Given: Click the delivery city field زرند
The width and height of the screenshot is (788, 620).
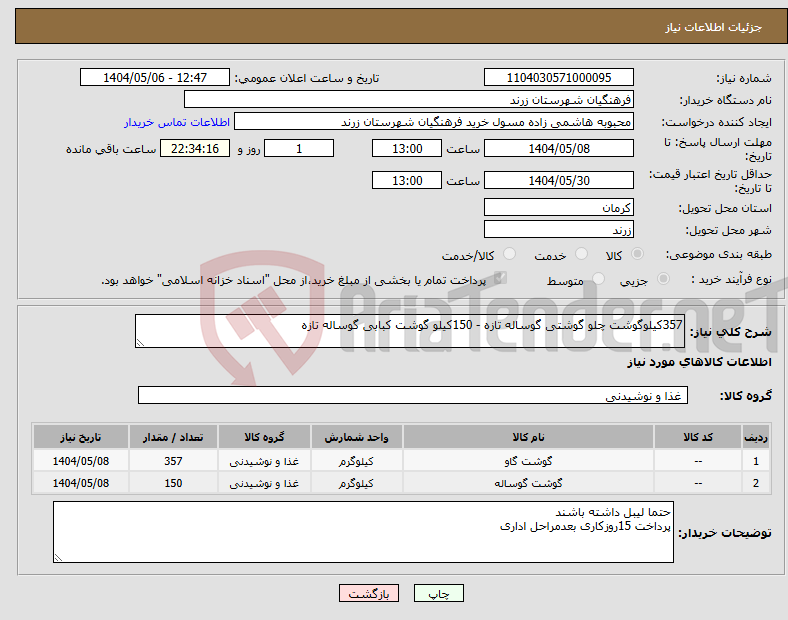Looking at the screenshot, I should (558, 229).
